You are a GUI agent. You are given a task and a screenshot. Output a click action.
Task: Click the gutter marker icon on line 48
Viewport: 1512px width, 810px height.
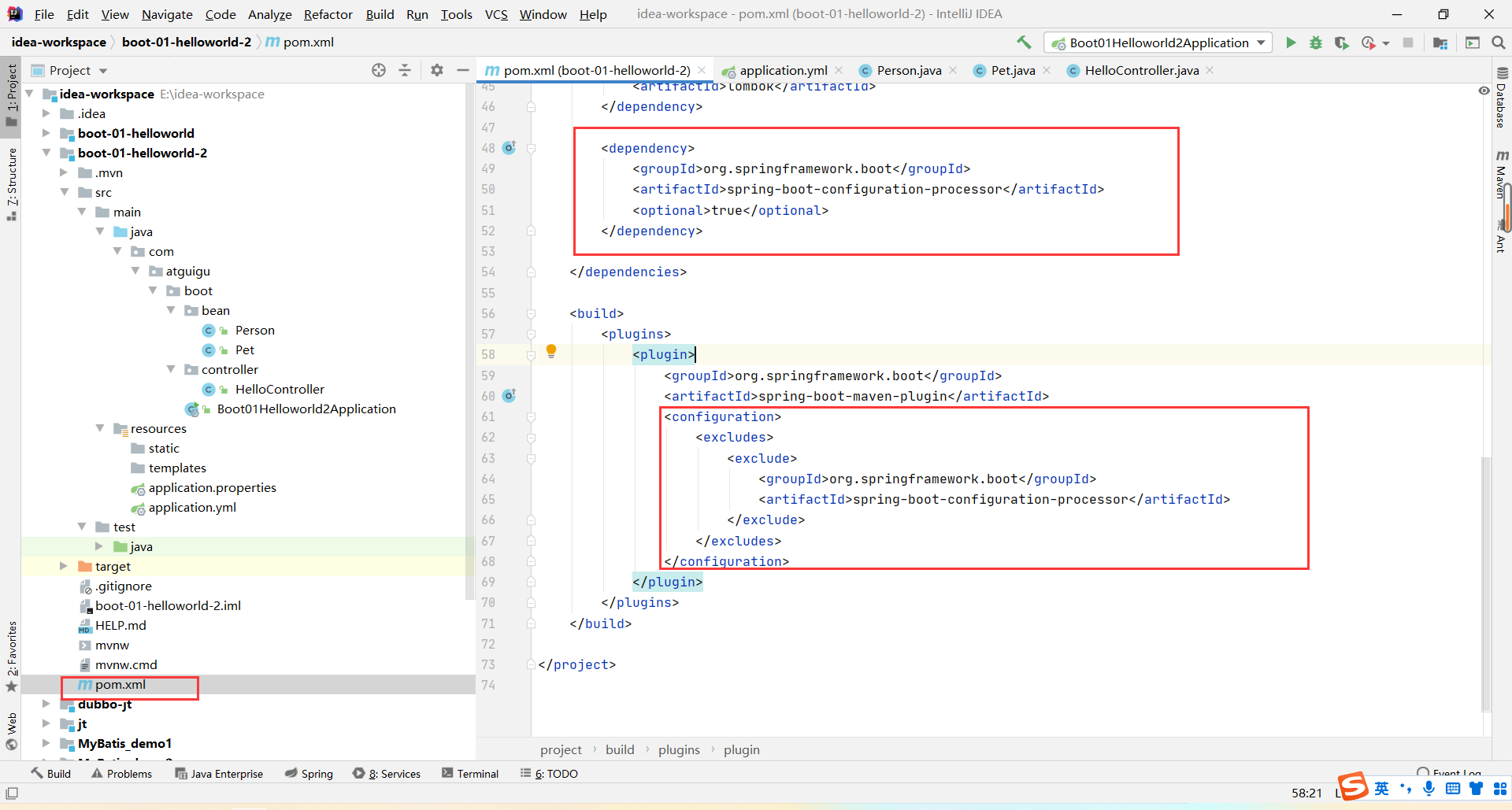(x=510, y=148)
